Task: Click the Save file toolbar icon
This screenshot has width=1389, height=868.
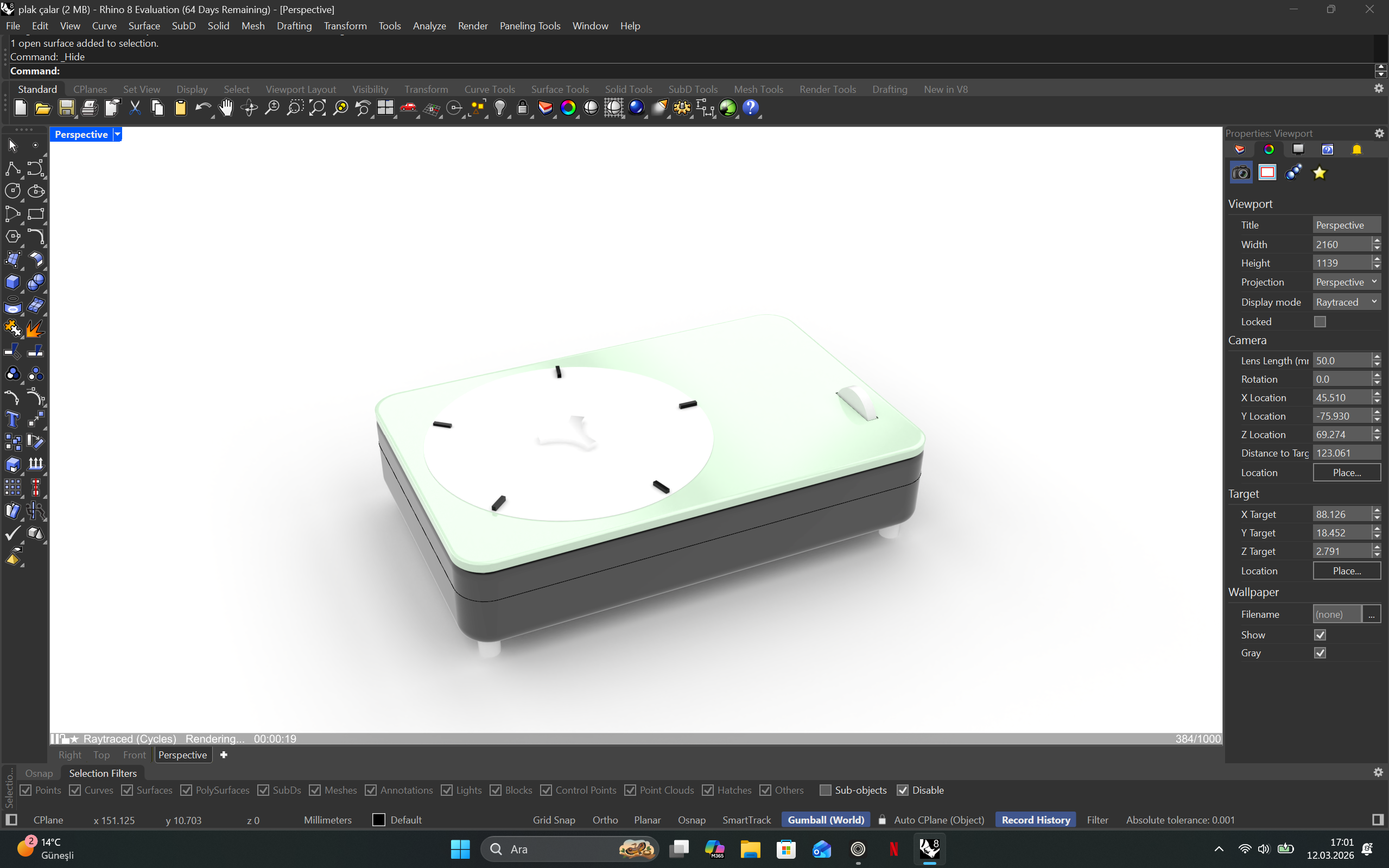Action: 66,108
